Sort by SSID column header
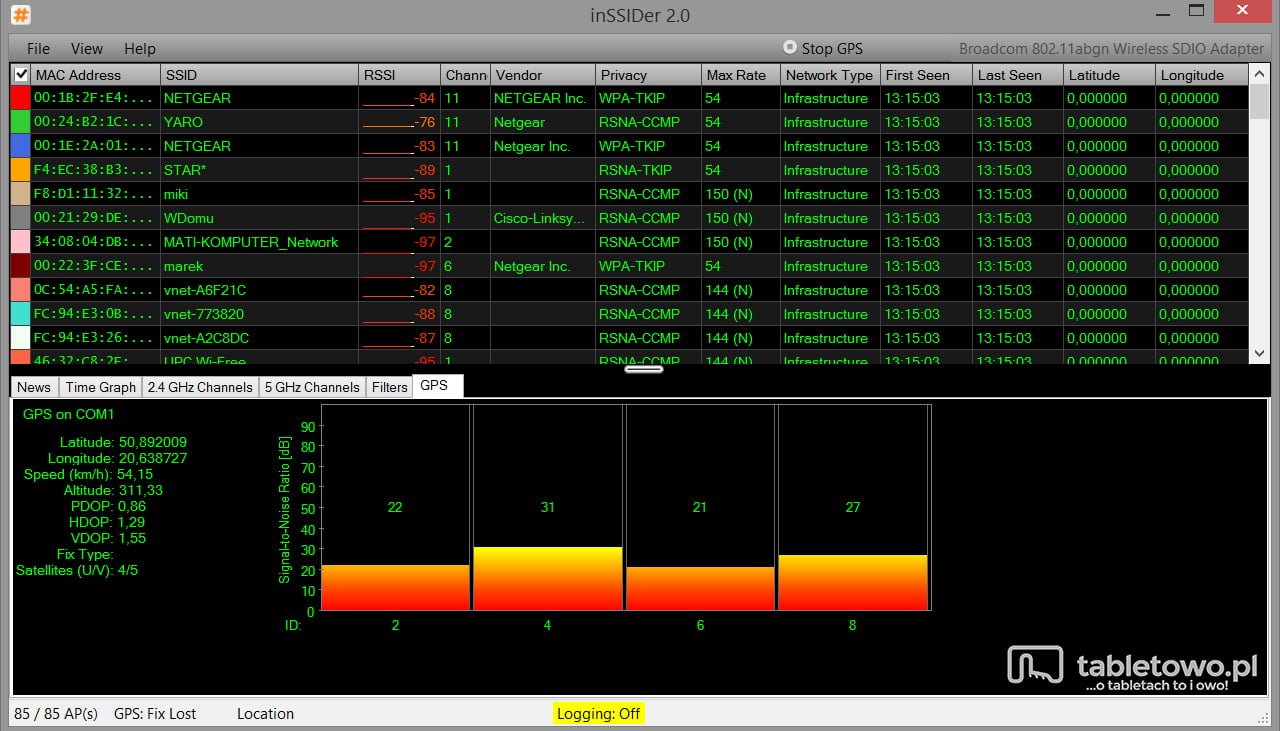Screen dimensions: 1280x731 [260, 75]
